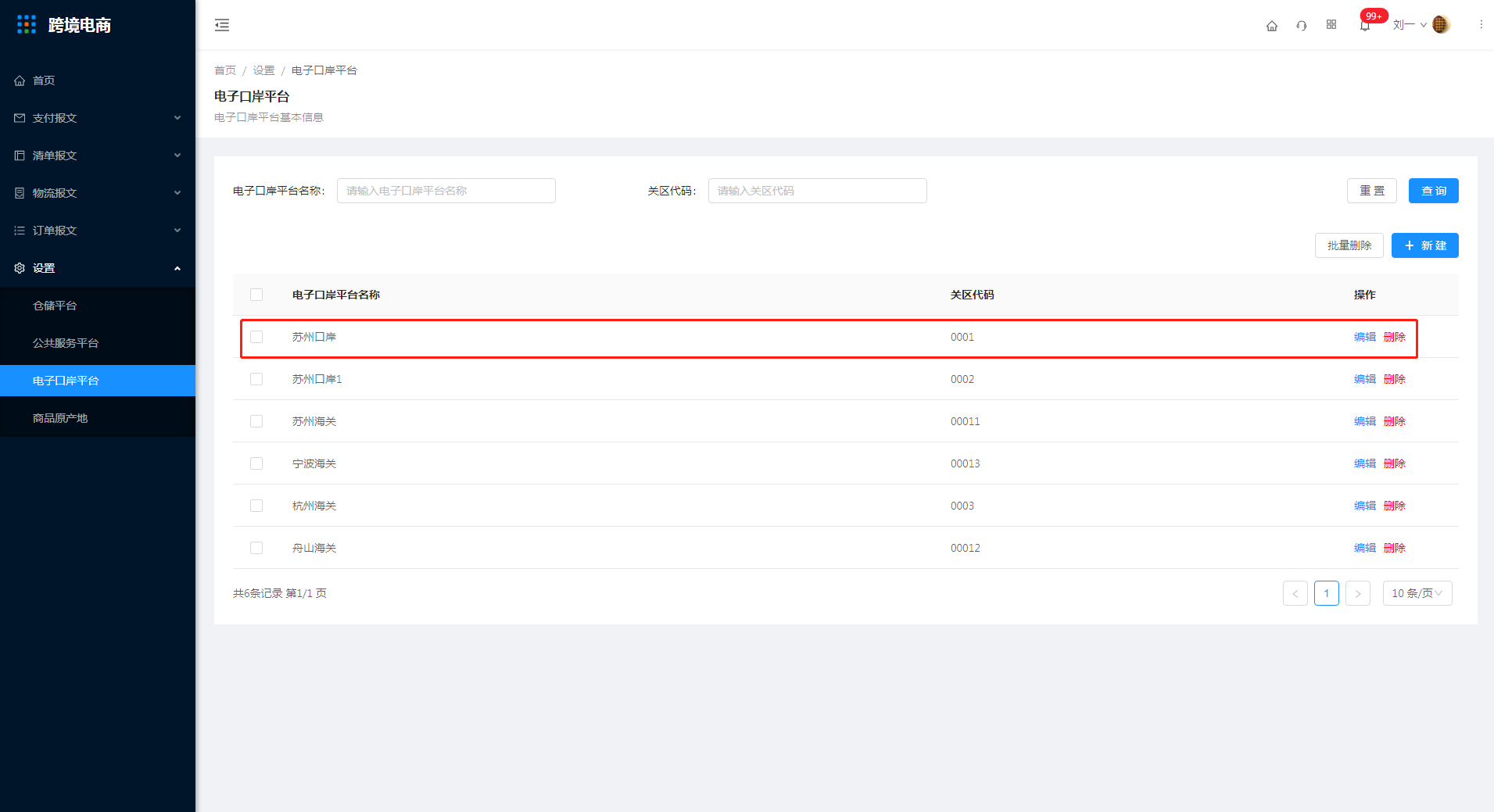Click the user avatar picture
Viewport: 1494px width, 812px height.
(x=1441, y=25)
